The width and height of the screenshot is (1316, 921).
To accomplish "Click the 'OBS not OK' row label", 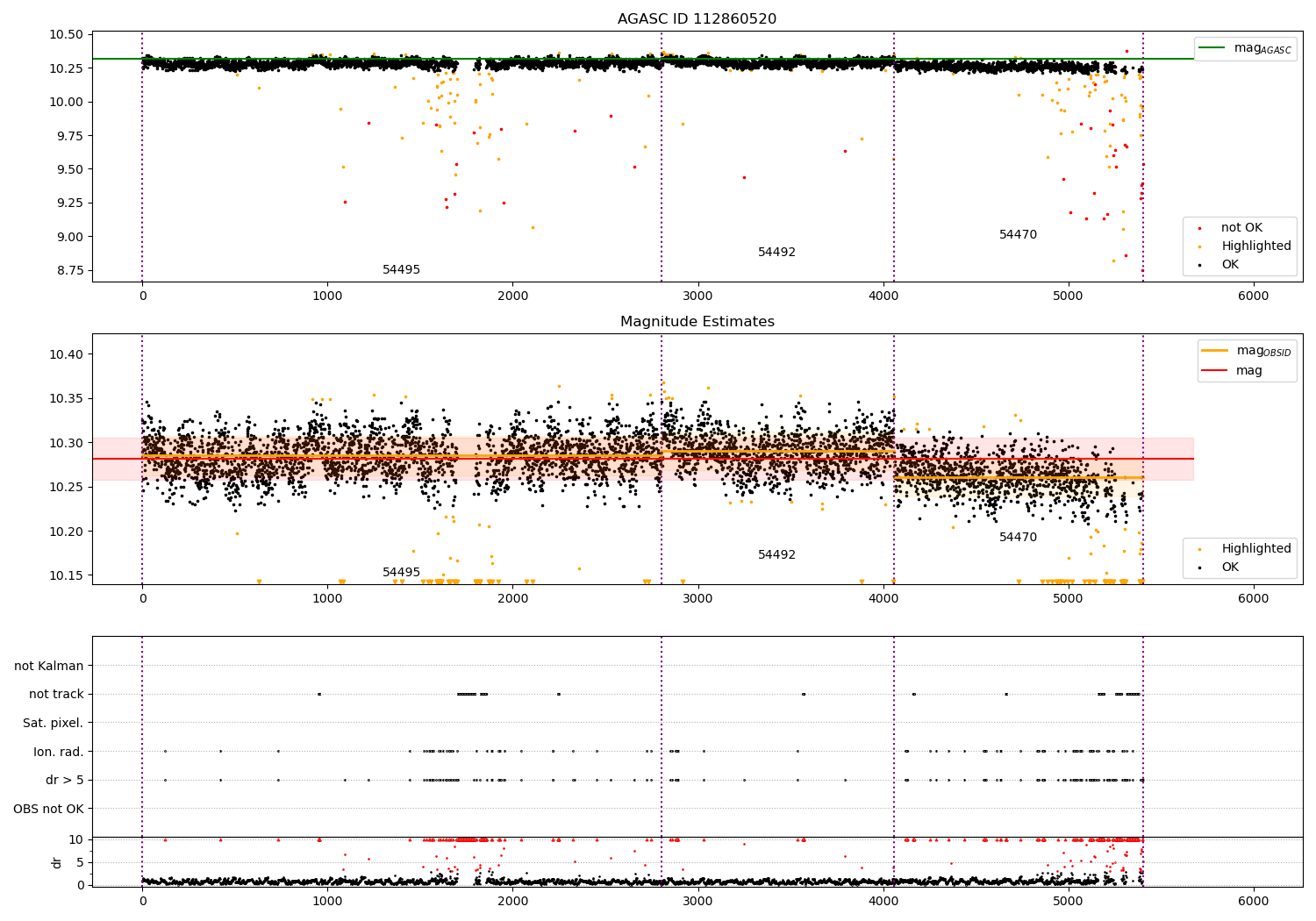I will (48, 809).
